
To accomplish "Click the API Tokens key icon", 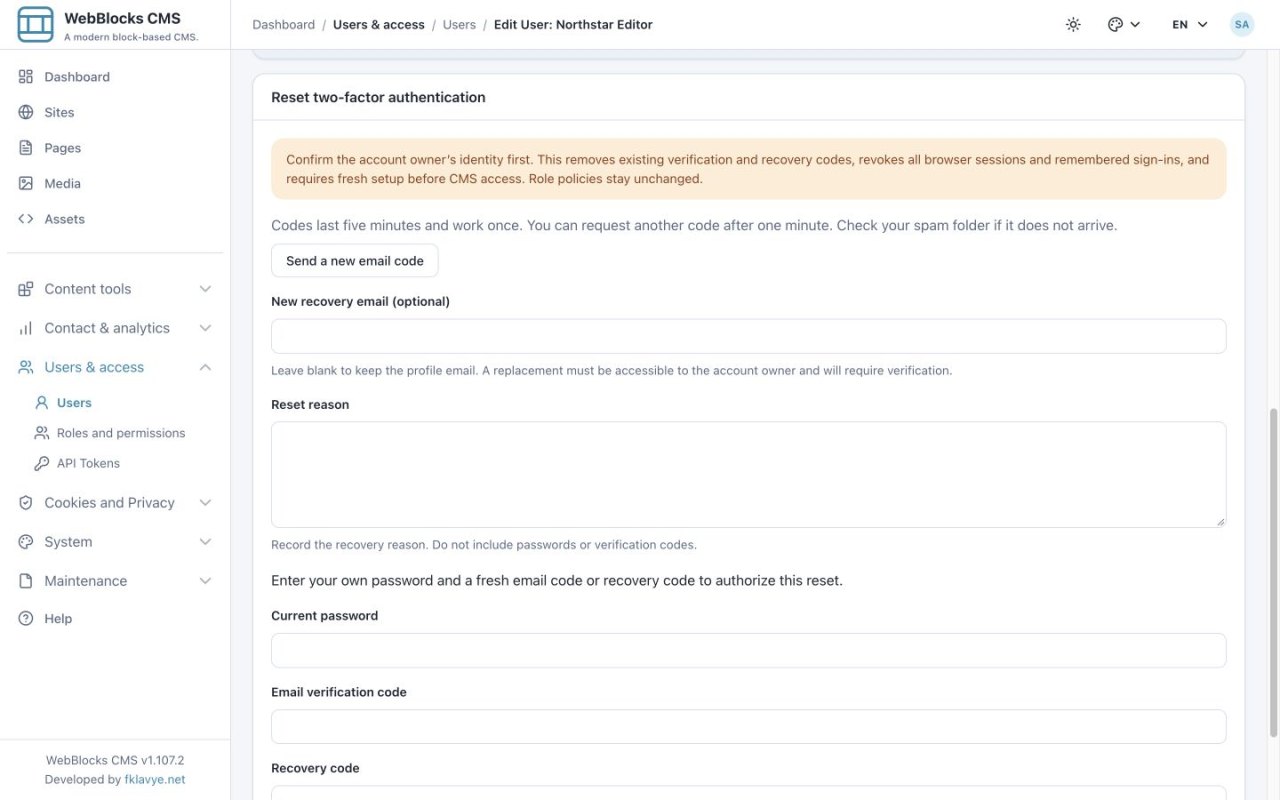I will click(42, 463).
